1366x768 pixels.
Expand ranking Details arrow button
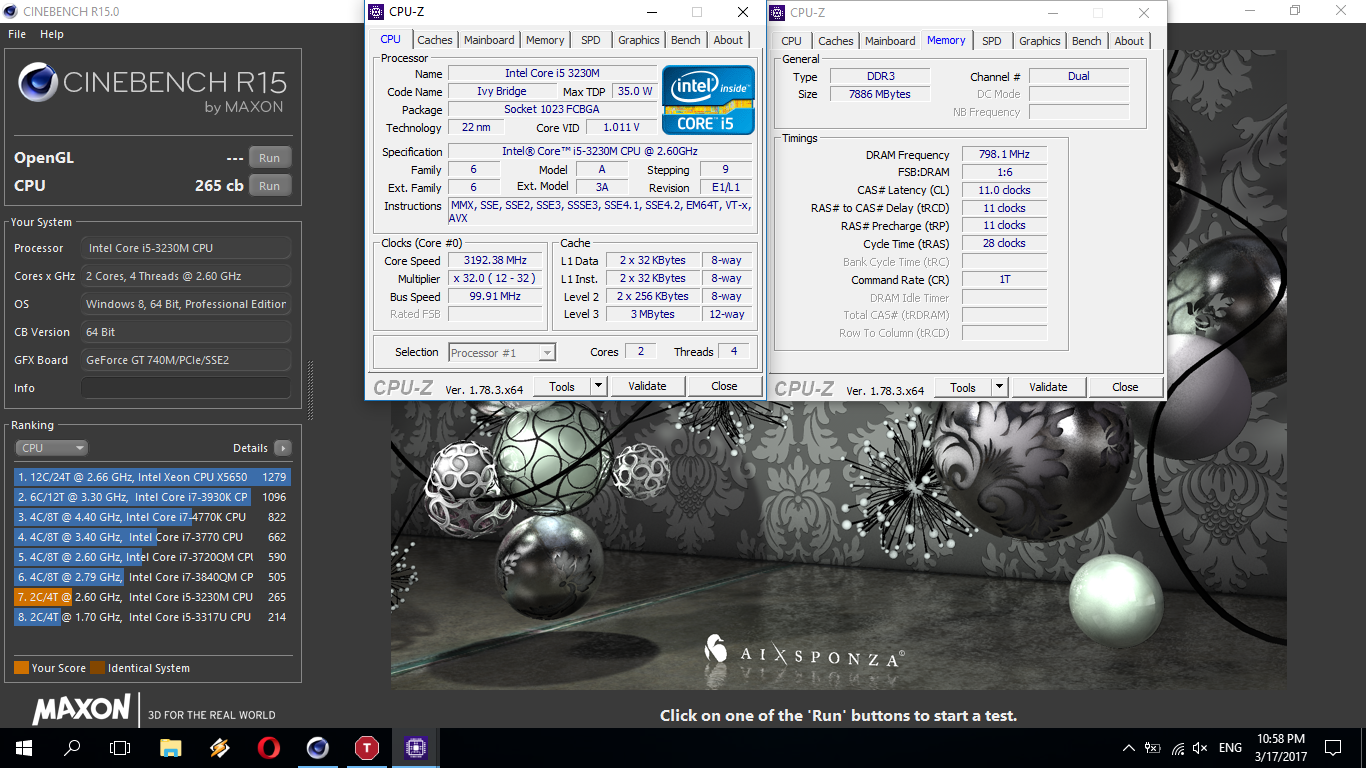coord(283,448)
